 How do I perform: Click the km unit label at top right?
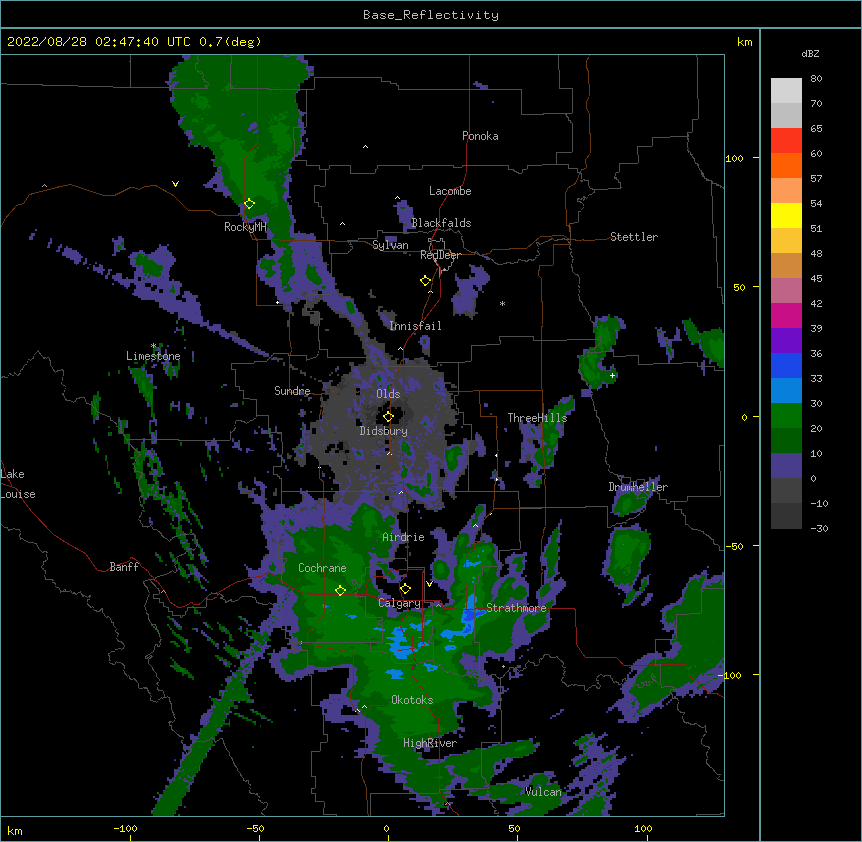tap(744, 42)
